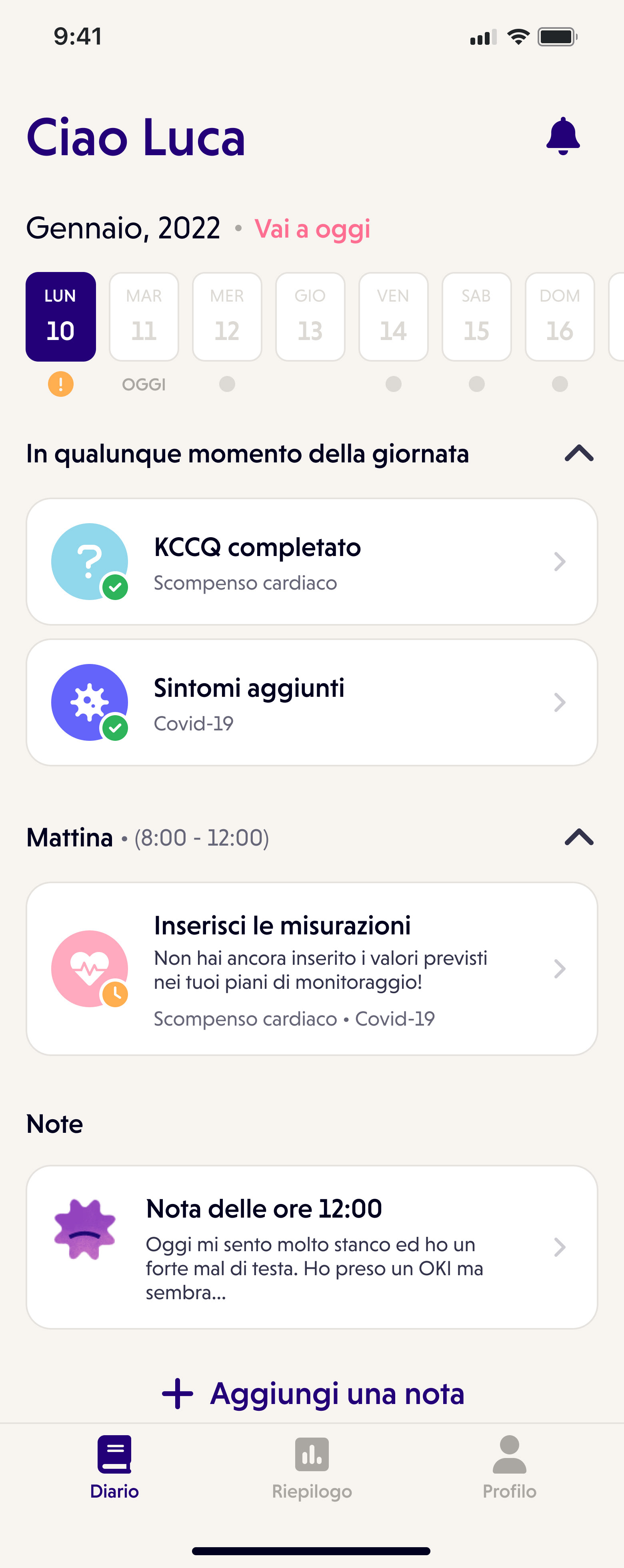Viewport: 624px width, 1568px height.
Task: Select Friday 14 in the calendar strip
Action: pyautogui.click(x=393, y=316)
